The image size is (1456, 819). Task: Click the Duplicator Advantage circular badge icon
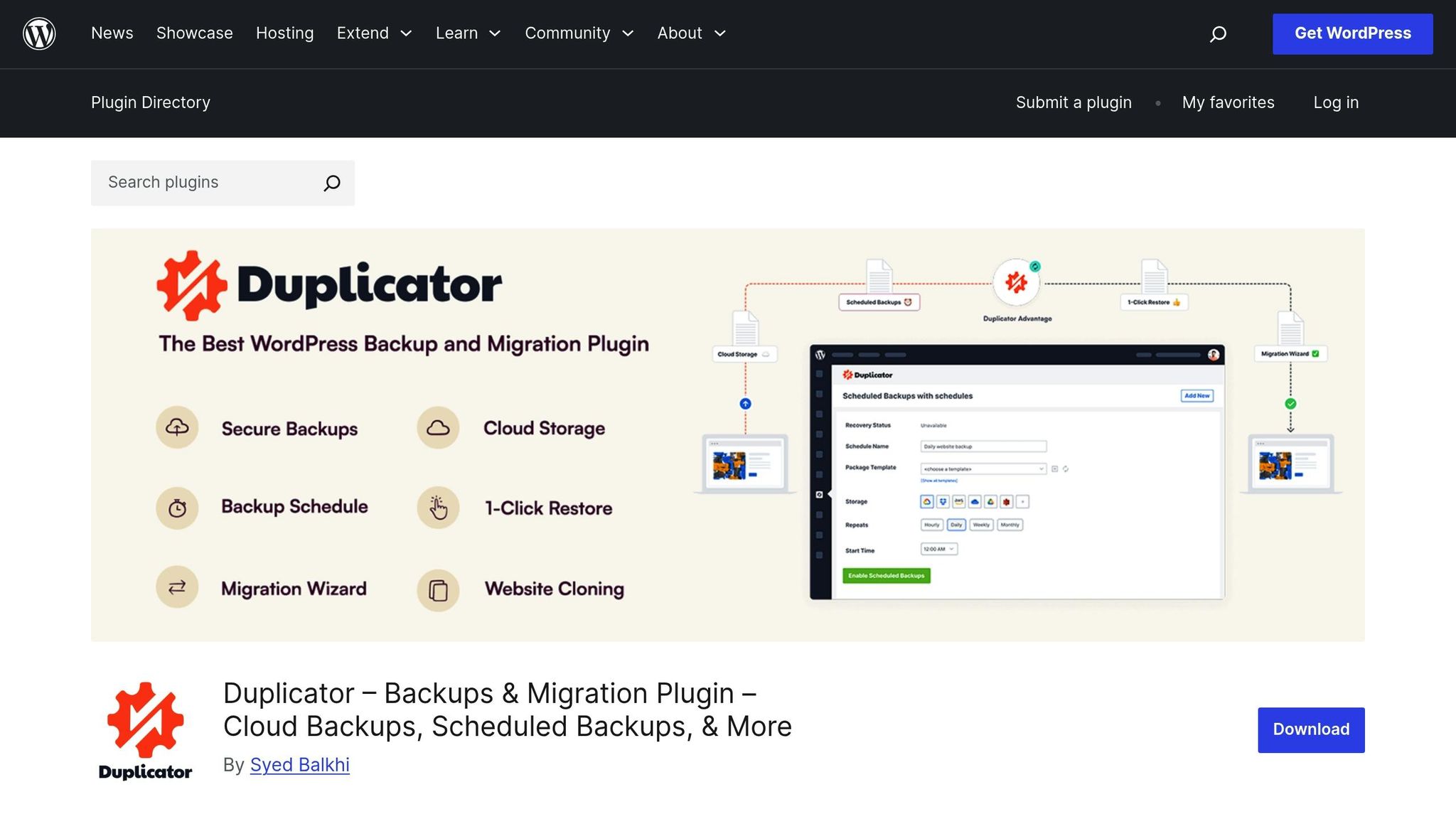(x=1017, y=283)
